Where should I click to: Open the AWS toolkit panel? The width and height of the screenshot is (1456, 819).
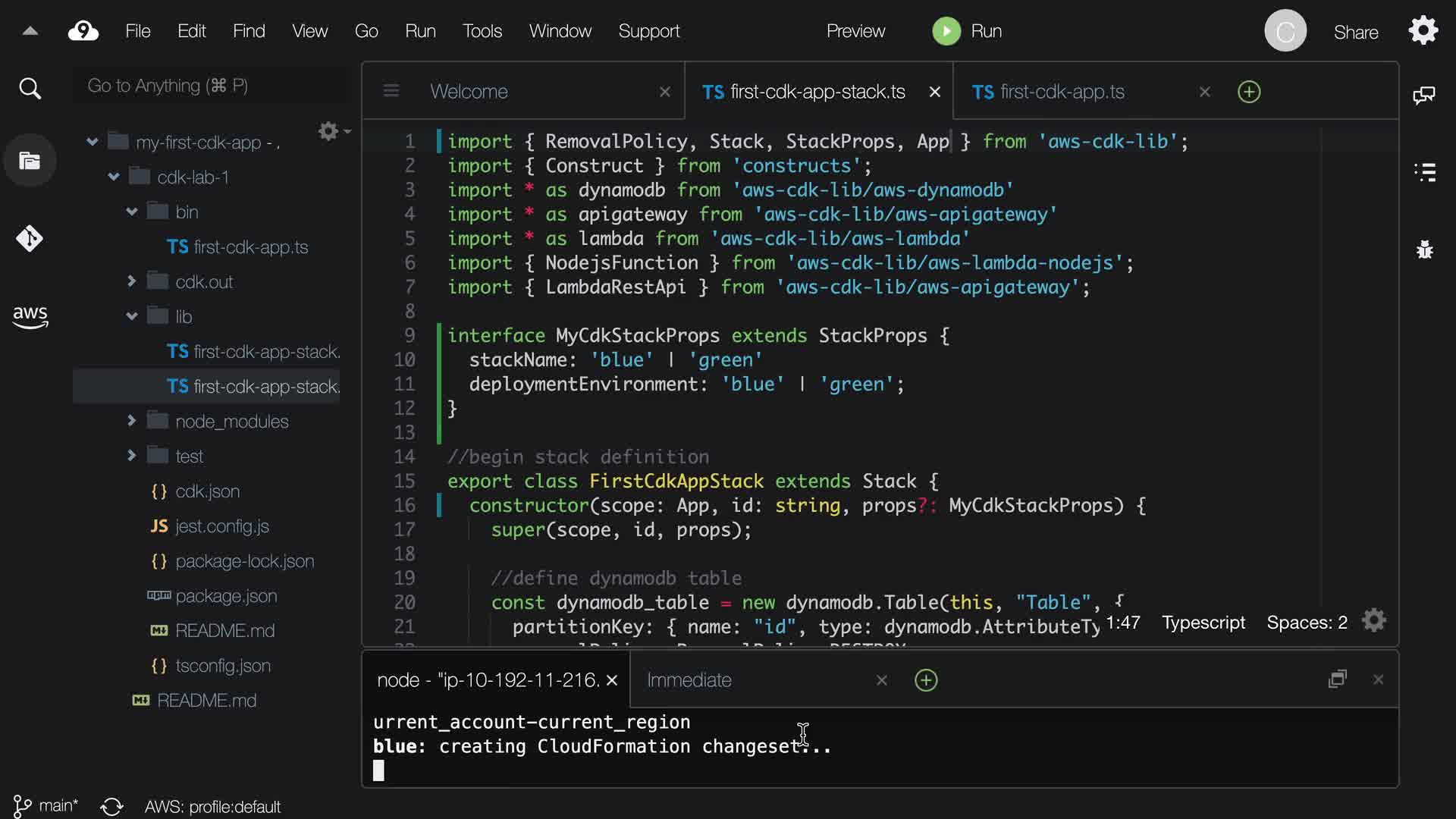click(30, 316)
